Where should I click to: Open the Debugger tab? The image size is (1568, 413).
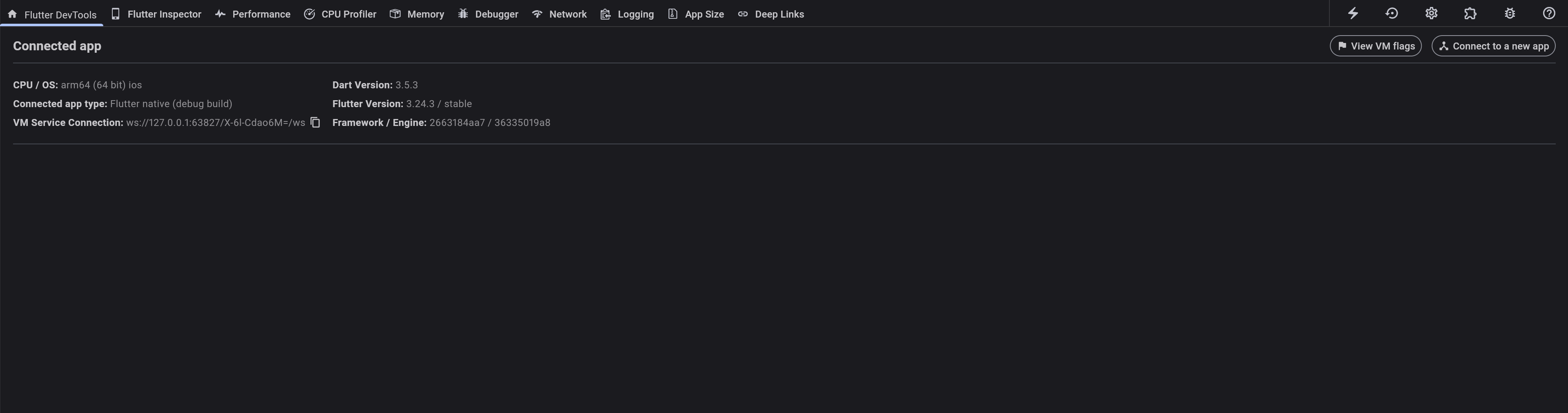click(x=488, y=14)
